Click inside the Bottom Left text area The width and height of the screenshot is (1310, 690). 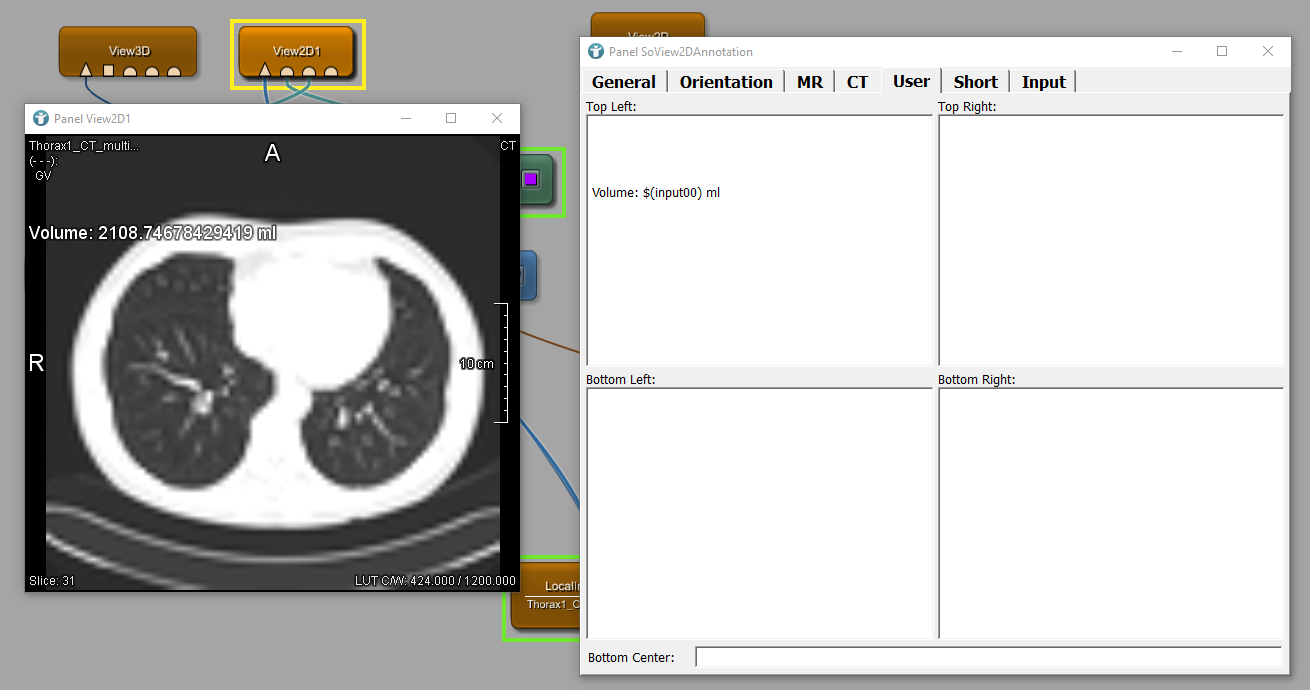[x=759, y=512]
